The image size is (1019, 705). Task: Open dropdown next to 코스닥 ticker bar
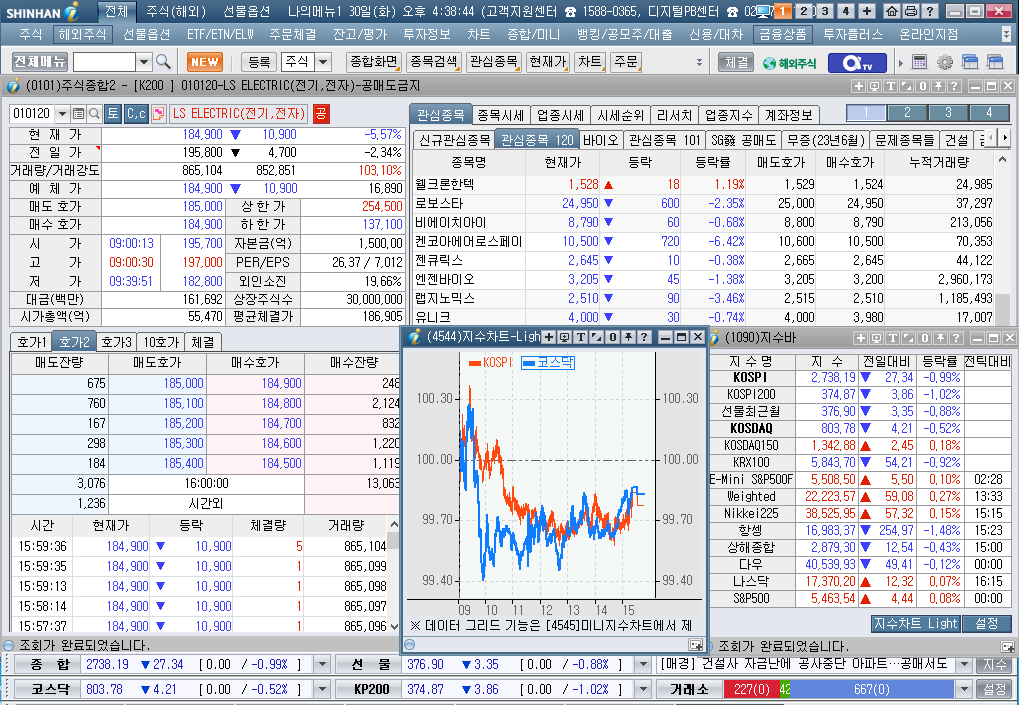(322, 689)
